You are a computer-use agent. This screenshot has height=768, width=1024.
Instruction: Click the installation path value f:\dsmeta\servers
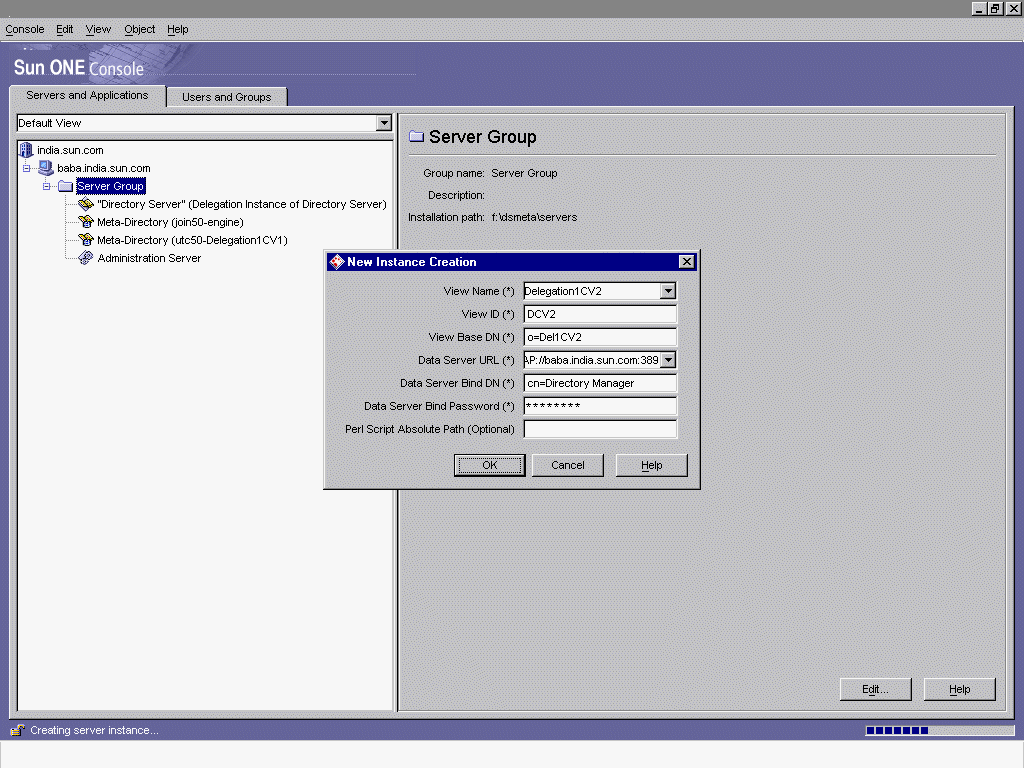coord(534,217)
